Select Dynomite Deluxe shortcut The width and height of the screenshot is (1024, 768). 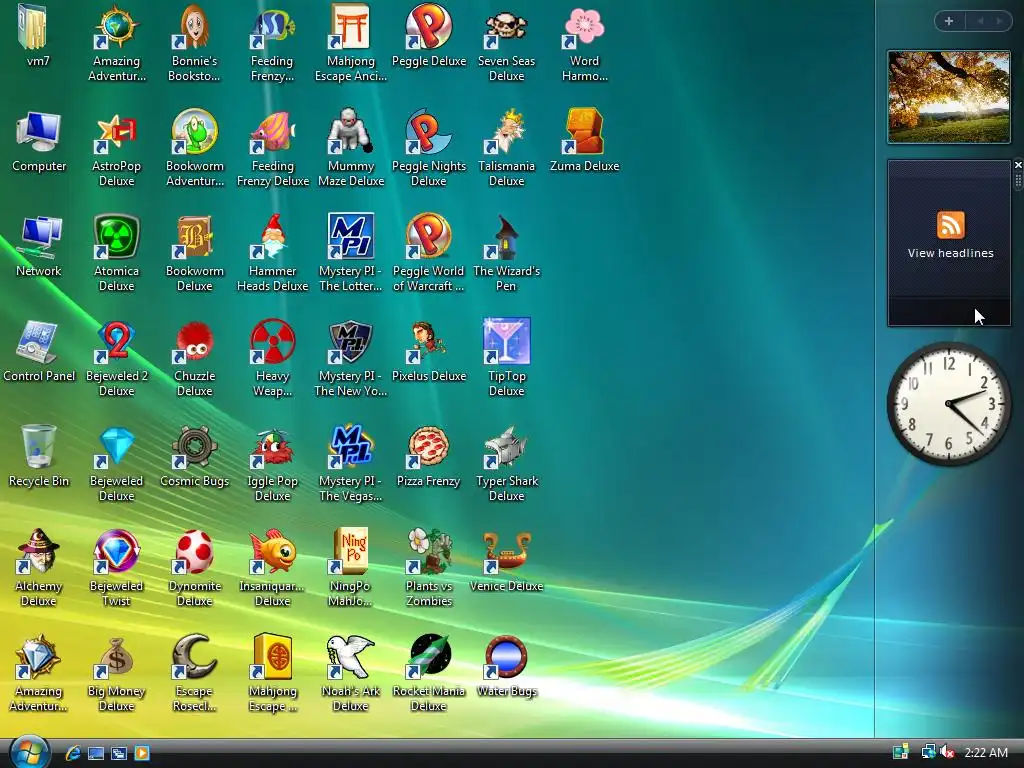pos(194,568)
